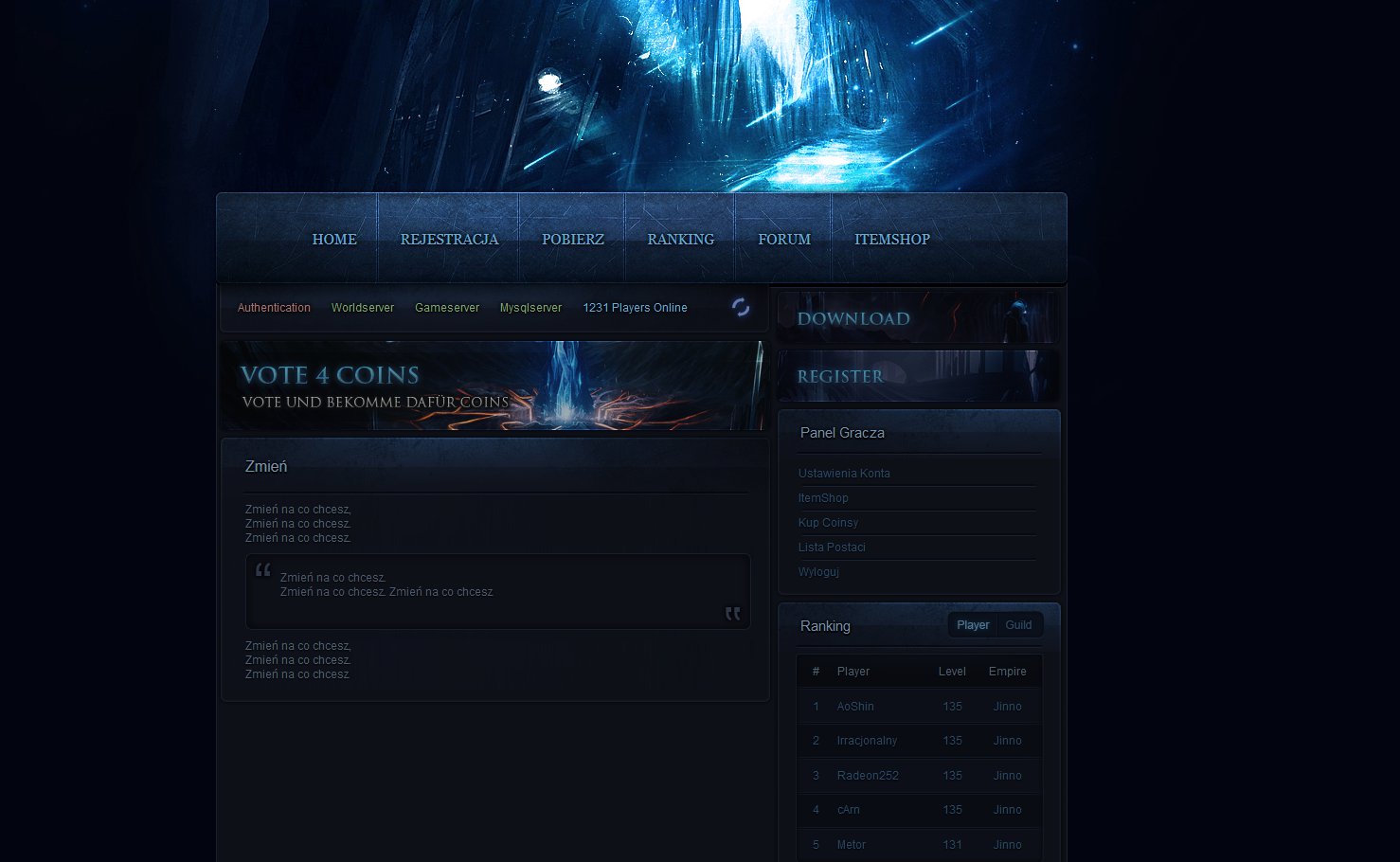Select player Irracjonalny in ranking

click(867, 741)
